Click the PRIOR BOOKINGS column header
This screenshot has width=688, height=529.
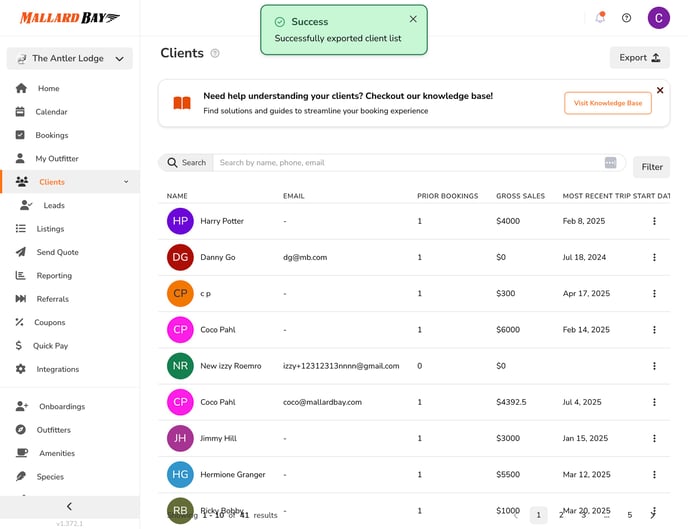[448, 196]
